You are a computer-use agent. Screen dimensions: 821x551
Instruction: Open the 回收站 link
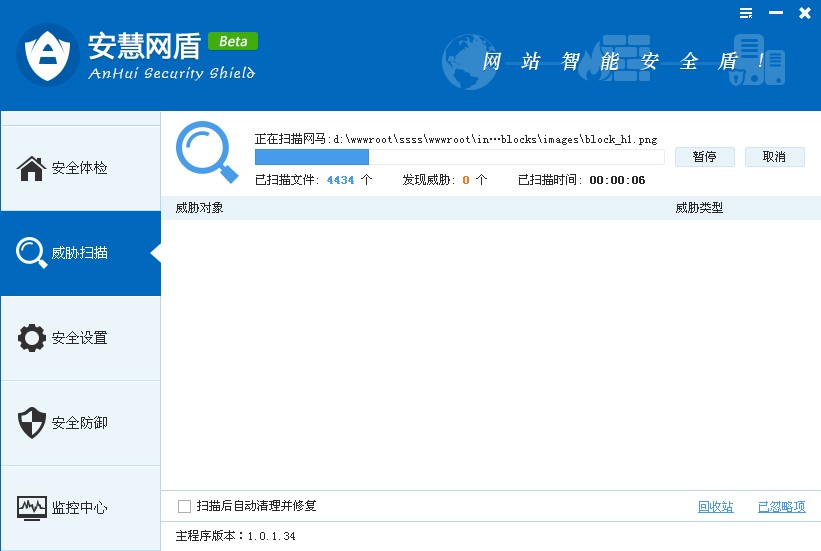coord(715,506)
